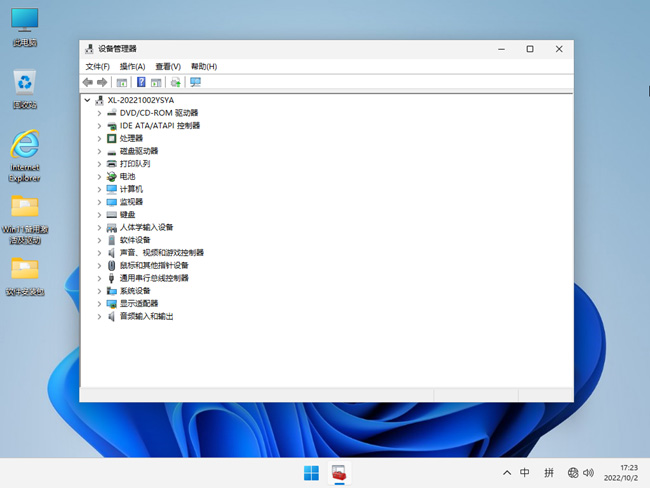The image size is (650, 488).
Task: Click the 系统设备 folder icon
Action: [112, 291]
